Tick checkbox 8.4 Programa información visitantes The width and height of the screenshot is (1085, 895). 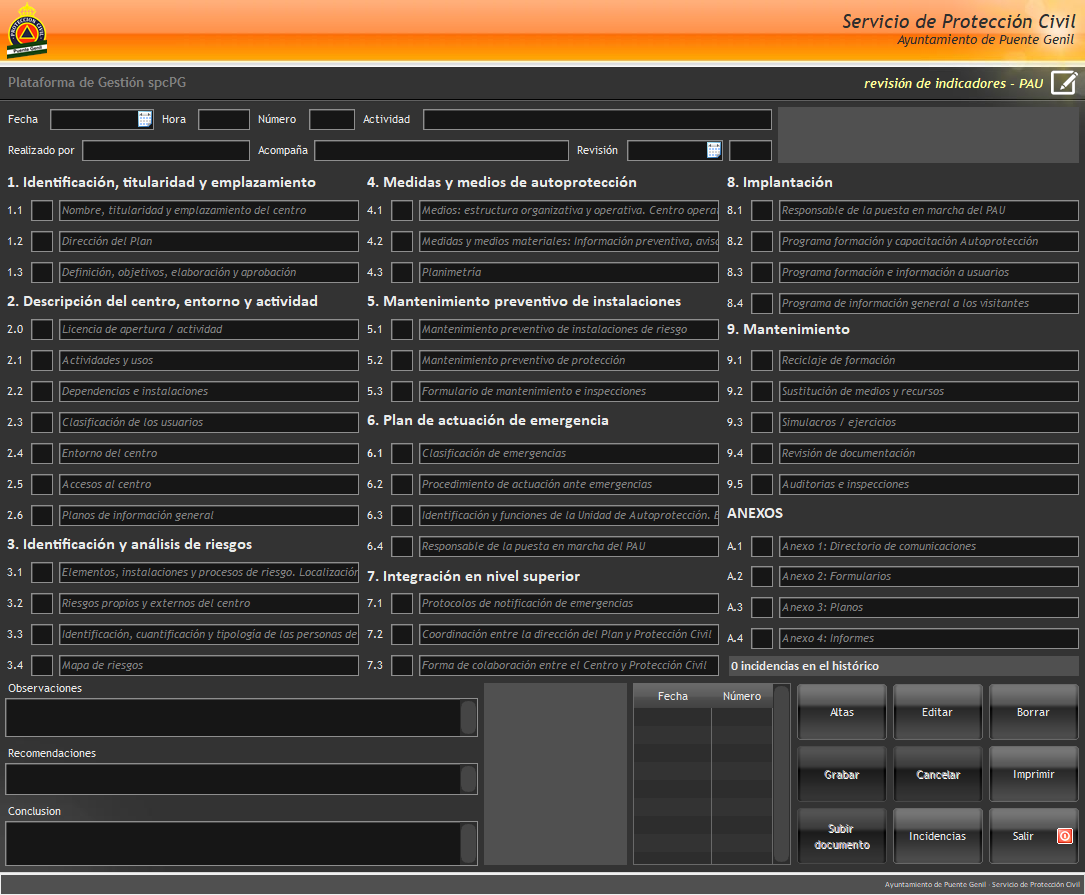point(762,303)
